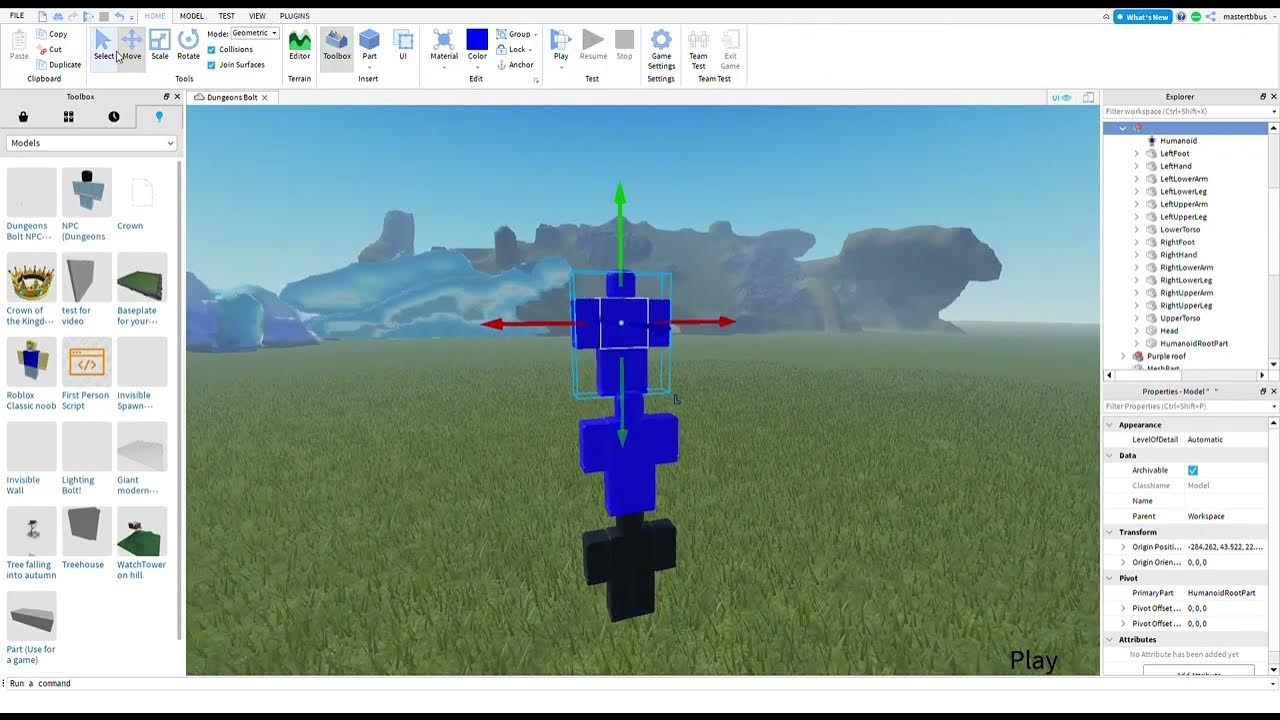The image size is (1280, 720).
Task: Anchor the selected part
Action: coord(515,65)
